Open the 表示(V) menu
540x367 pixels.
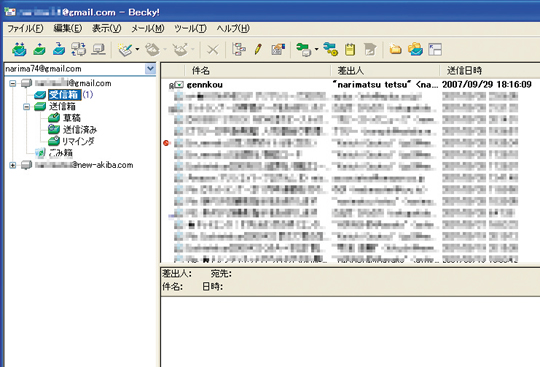106,29
